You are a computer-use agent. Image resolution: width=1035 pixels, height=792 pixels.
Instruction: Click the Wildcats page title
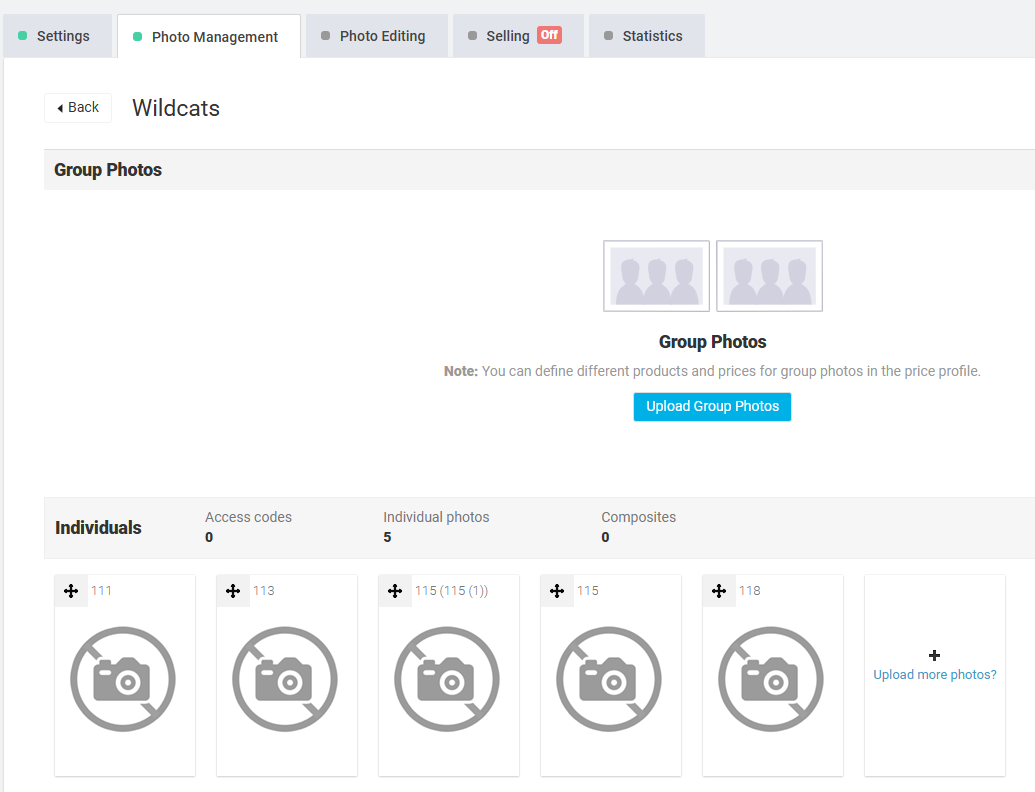(176, 108)
